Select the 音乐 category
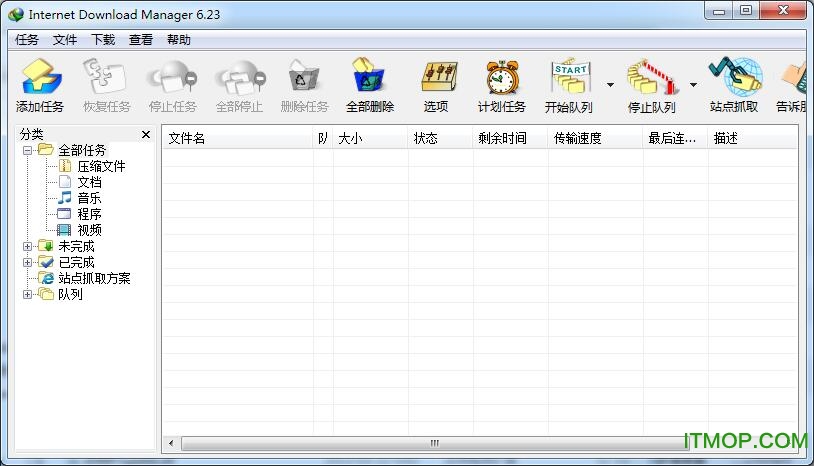The image size is (814, 466). click(x=89, y=198)
